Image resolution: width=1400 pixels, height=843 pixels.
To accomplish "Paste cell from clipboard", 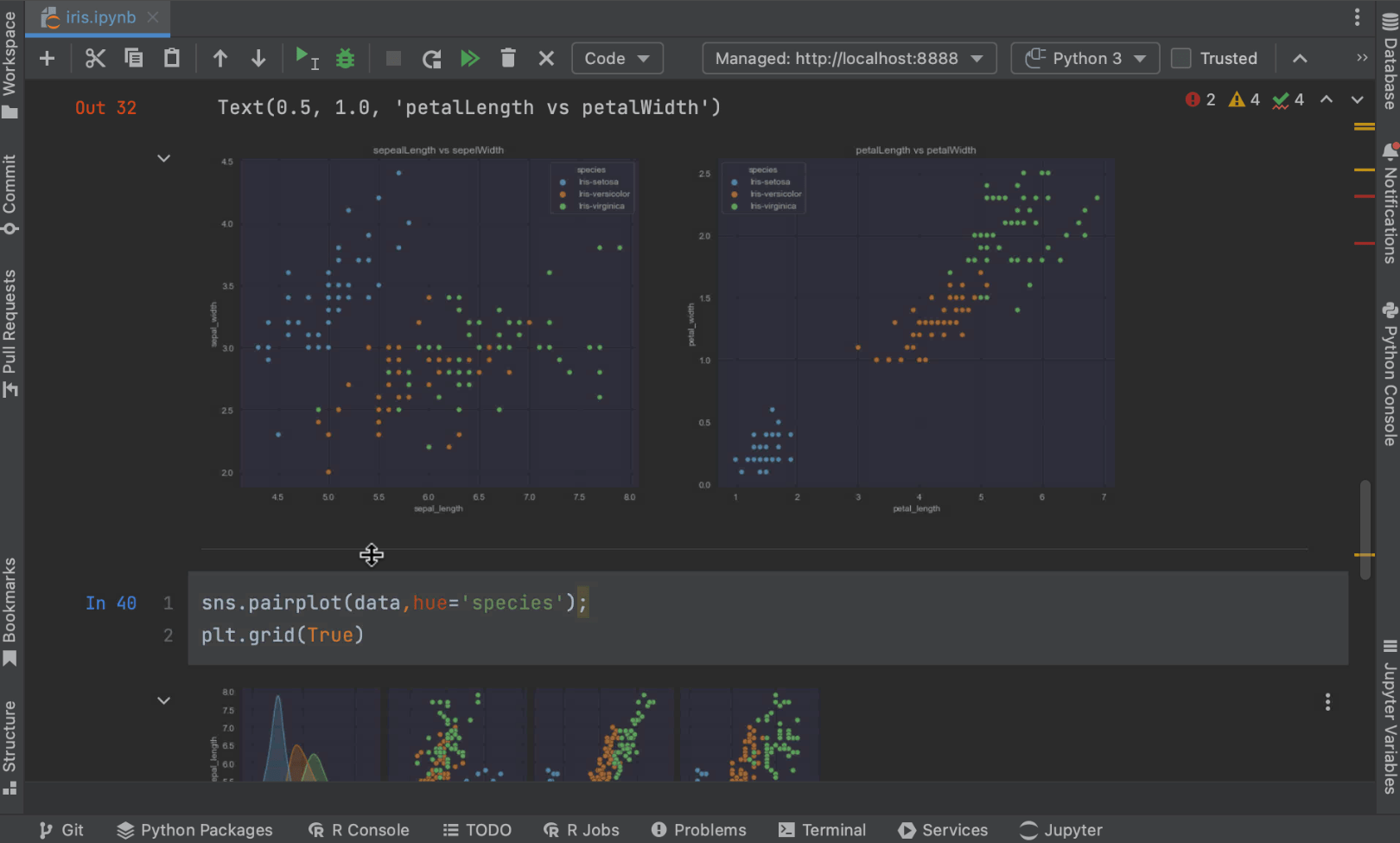I will pyautogui.click(x=172, y=59).
